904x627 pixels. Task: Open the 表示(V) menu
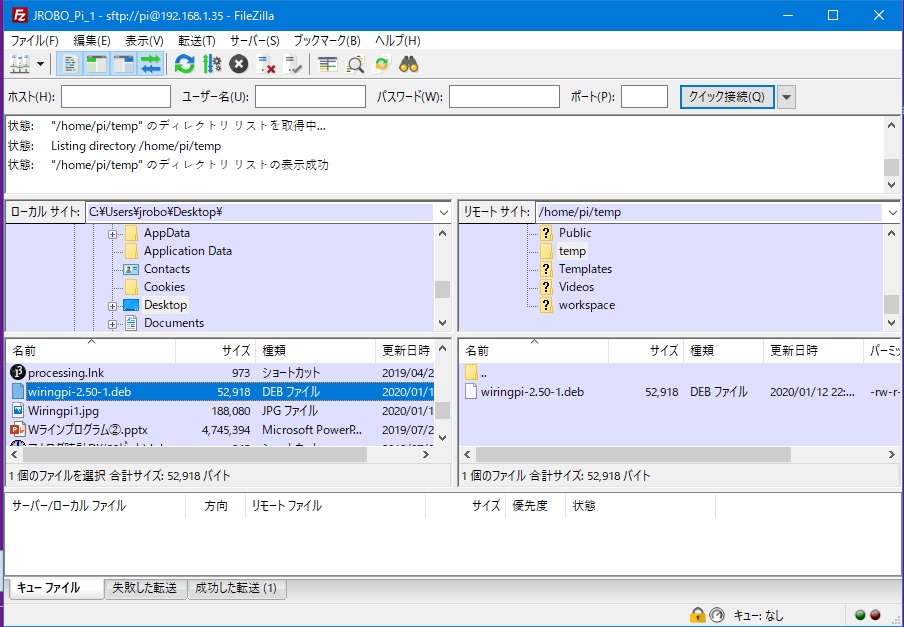[x=144, y=40]
